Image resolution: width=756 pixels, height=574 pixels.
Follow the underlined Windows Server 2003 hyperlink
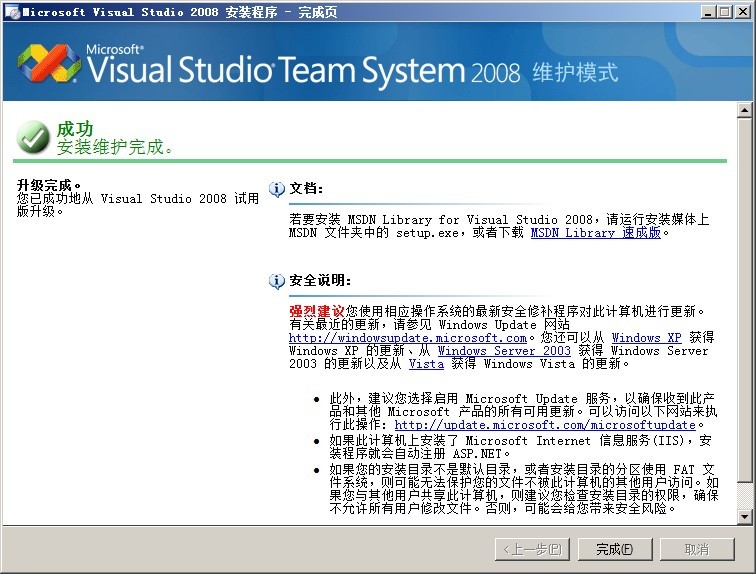pos(504,351)
